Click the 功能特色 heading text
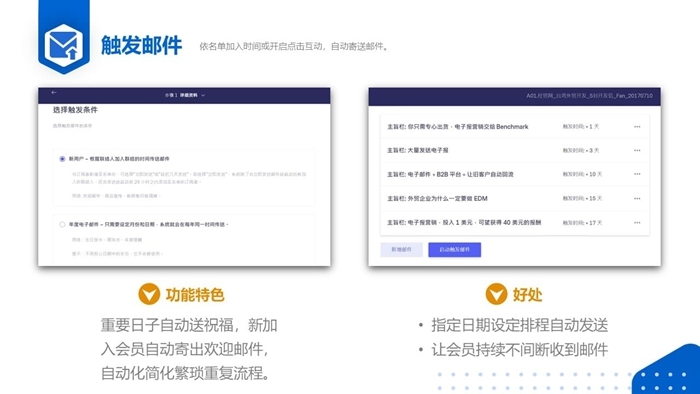The height and width of the screenshot is (394, 700). [195, 294]
